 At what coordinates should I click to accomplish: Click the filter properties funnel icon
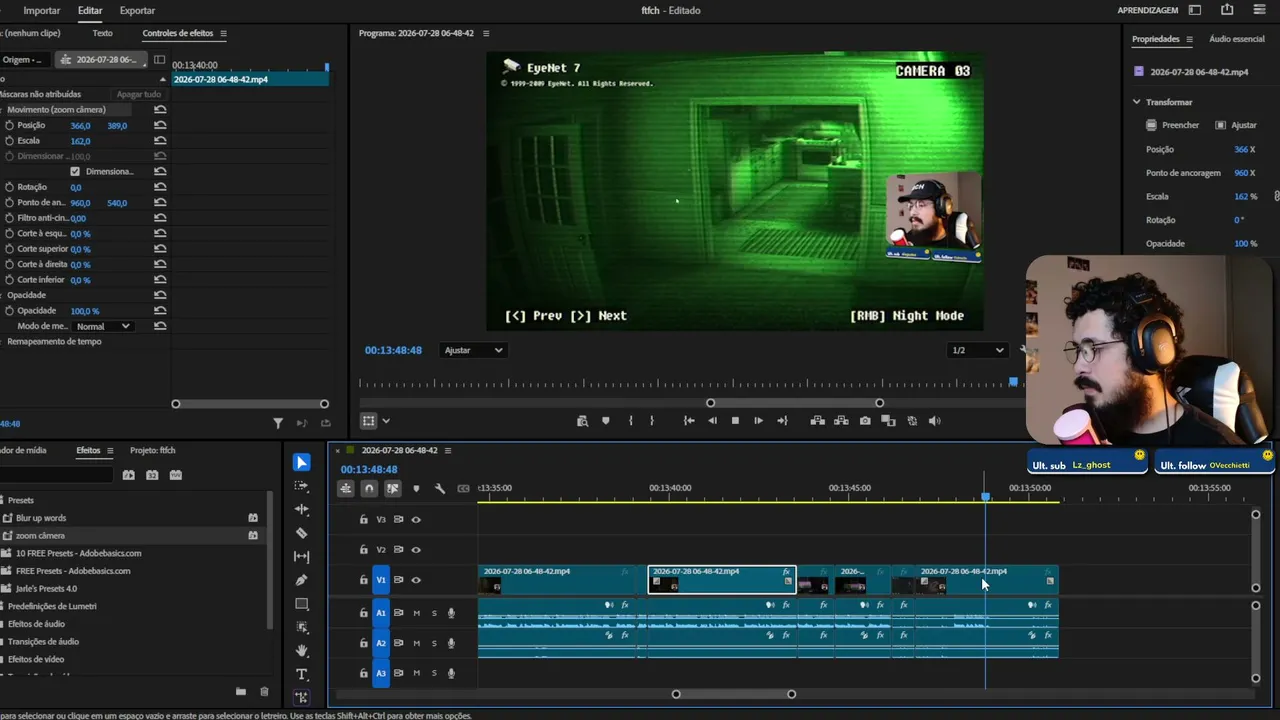[278, 423]
